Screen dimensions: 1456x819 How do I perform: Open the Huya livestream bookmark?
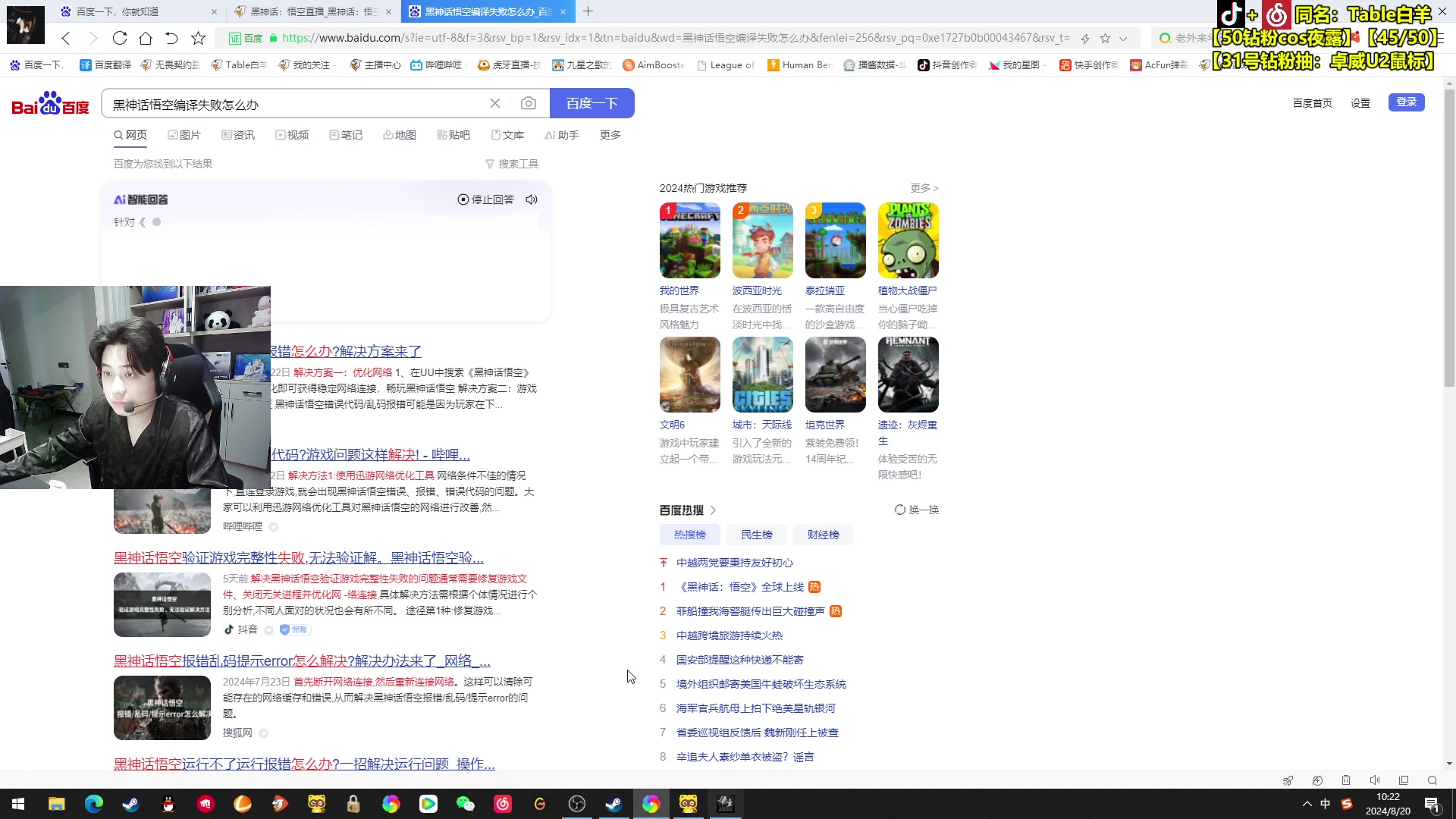coord(508,65)
